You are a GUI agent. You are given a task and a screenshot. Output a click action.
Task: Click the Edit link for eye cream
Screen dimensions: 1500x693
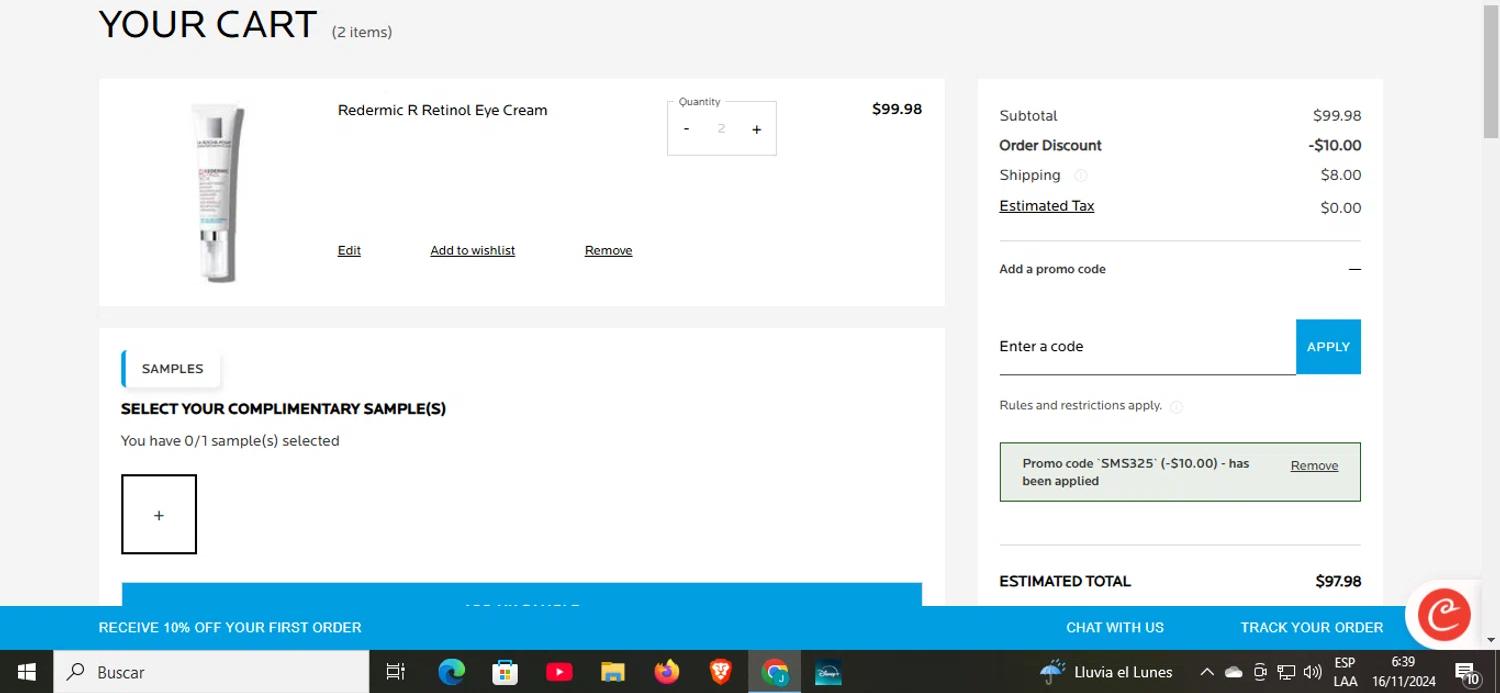click(349, 251)
